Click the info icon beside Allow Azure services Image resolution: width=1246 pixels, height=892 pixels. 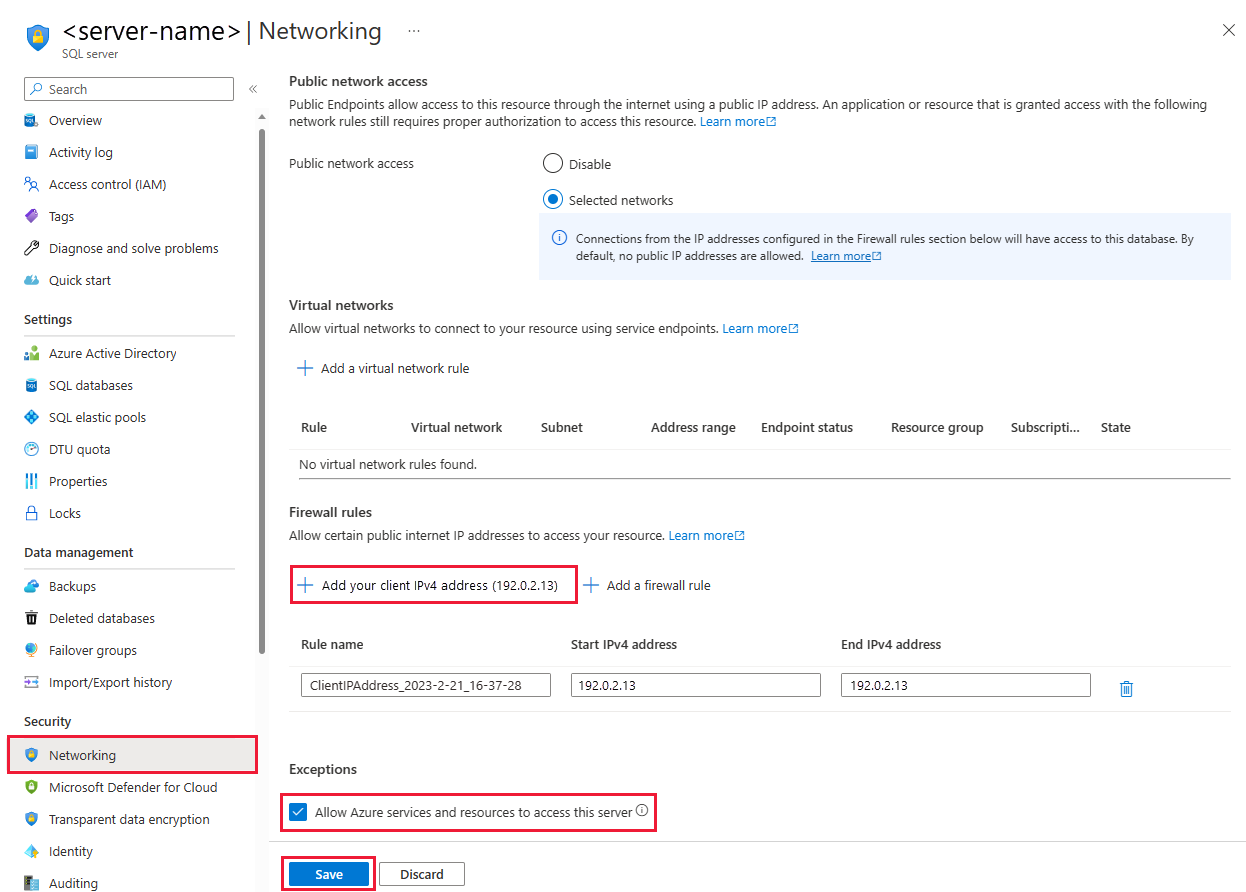tap(642, 811)
